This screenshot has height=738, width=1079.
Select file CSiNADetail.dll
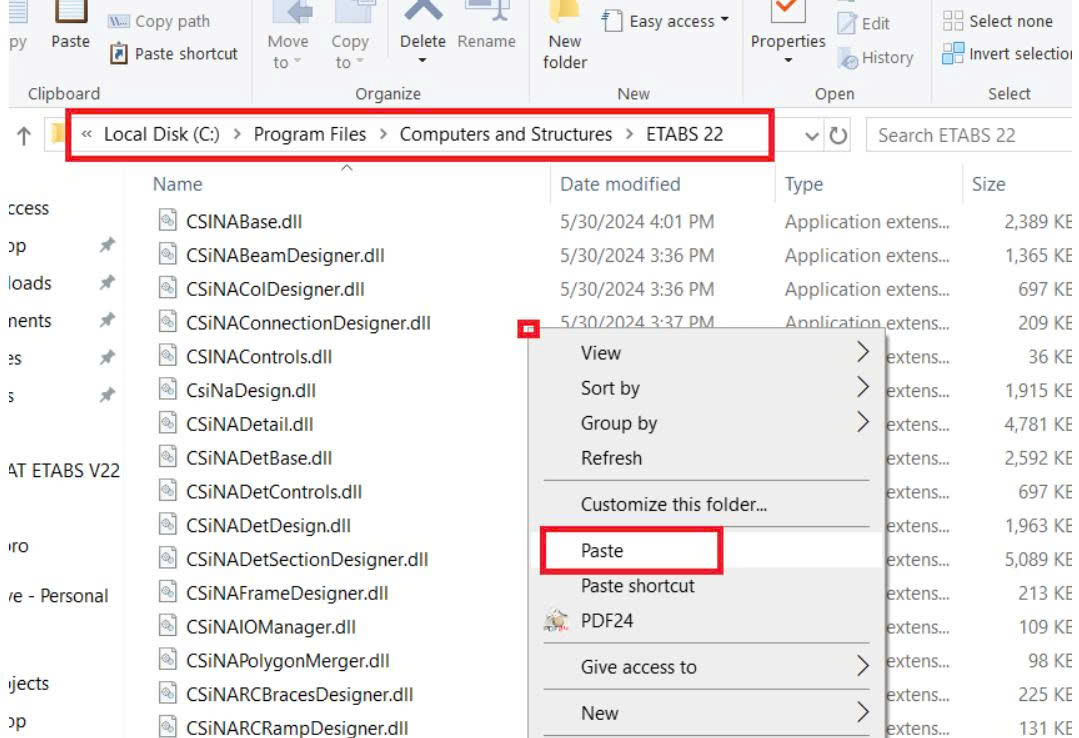pos(249,424)
